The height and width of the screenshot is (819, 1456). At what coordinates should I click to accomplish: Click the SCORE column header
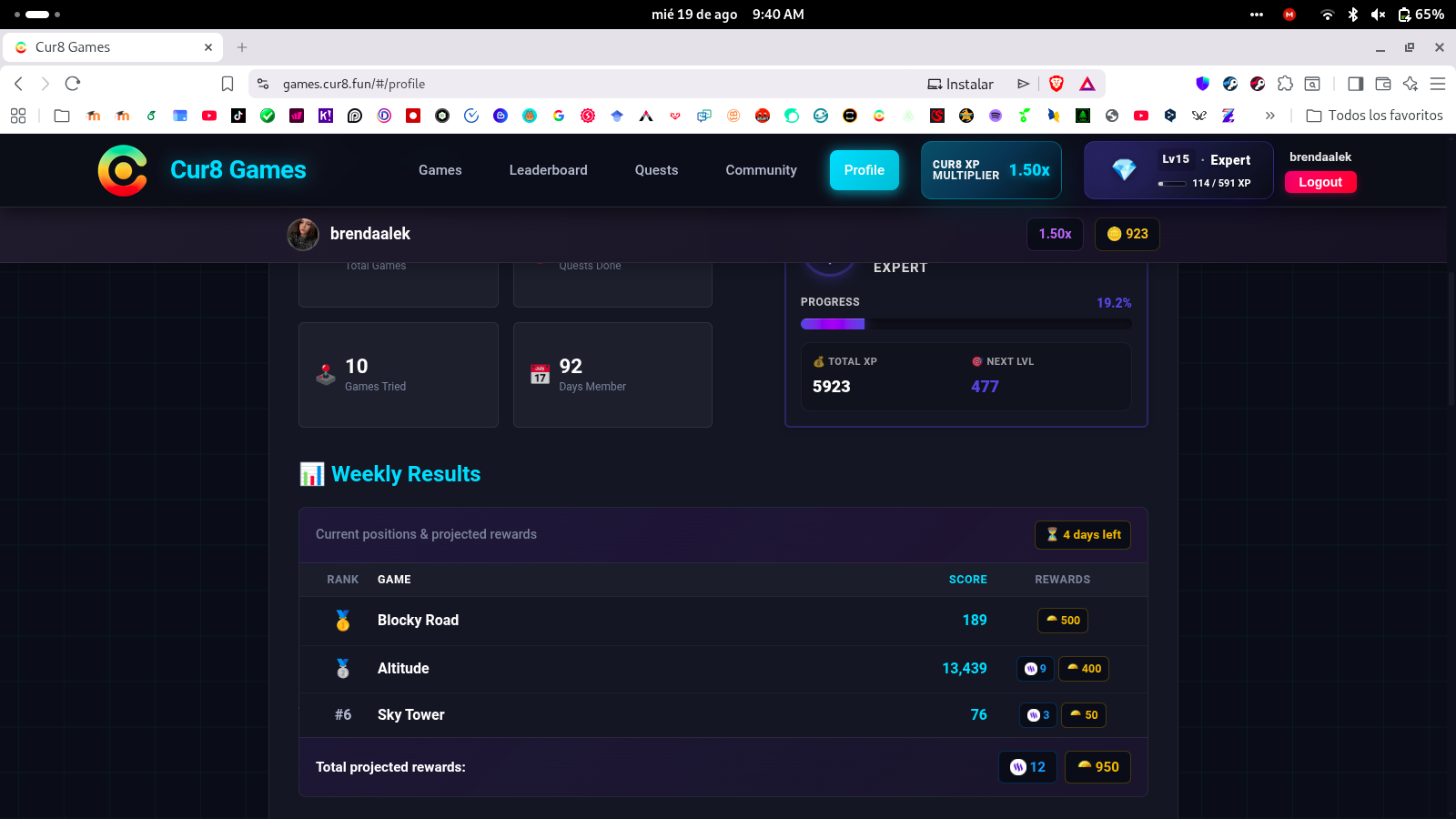coord(968,580)
